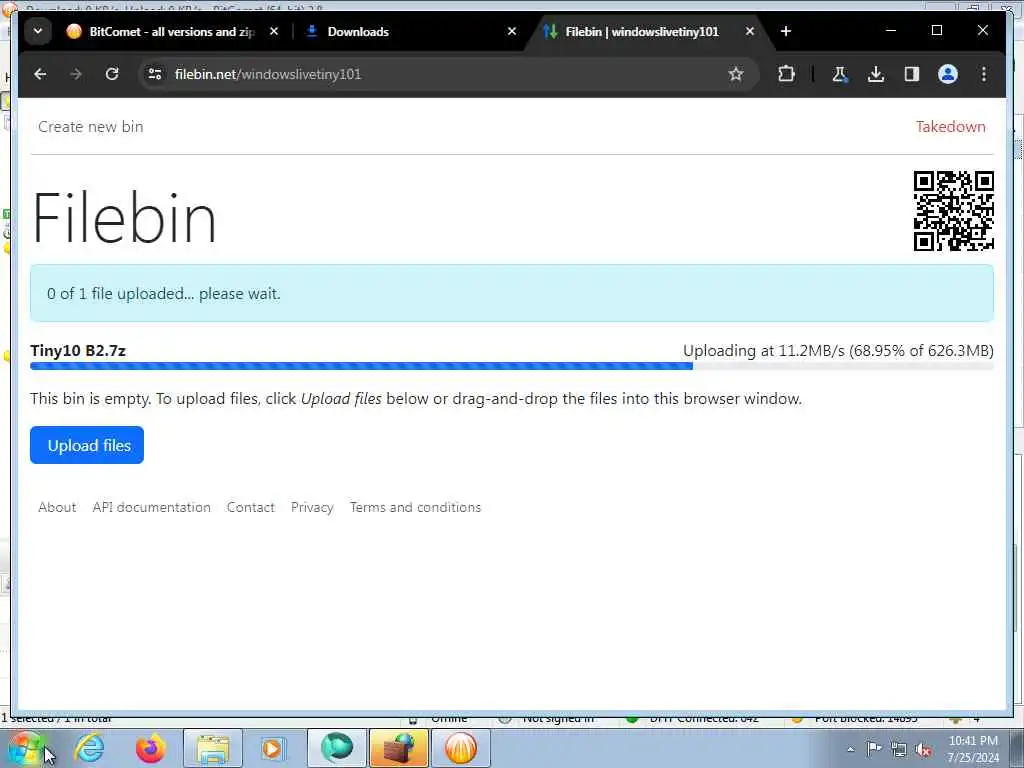The width and height of the screenshot is (1024, 768).
Task: Open the Extensions puzzle icon
Action: pyautogui.click(x=786, y=74)
